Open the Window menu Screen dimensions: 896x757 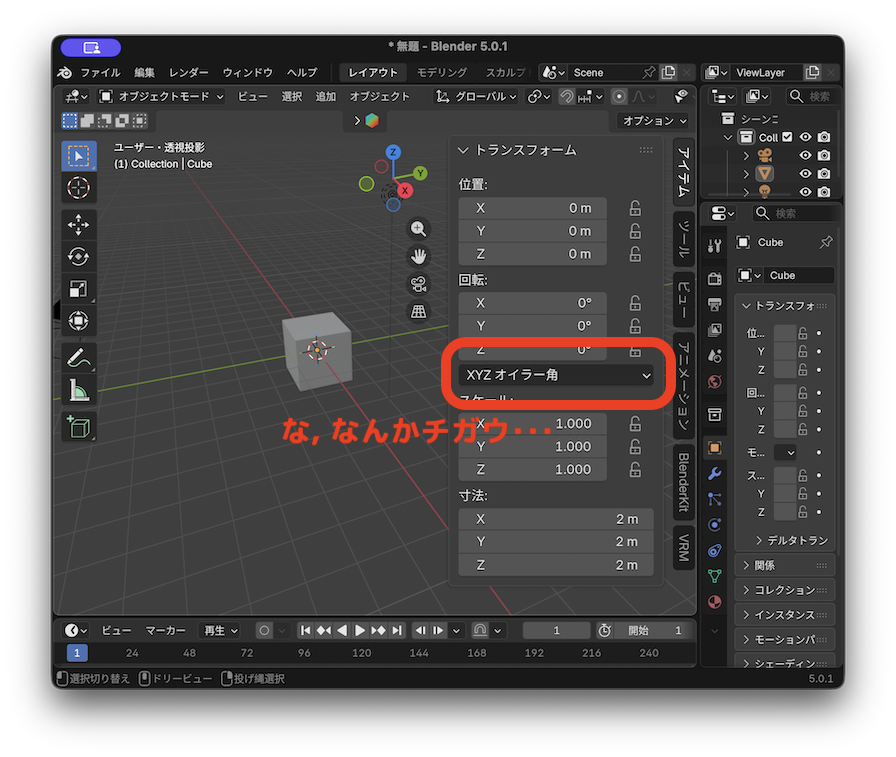247,73
